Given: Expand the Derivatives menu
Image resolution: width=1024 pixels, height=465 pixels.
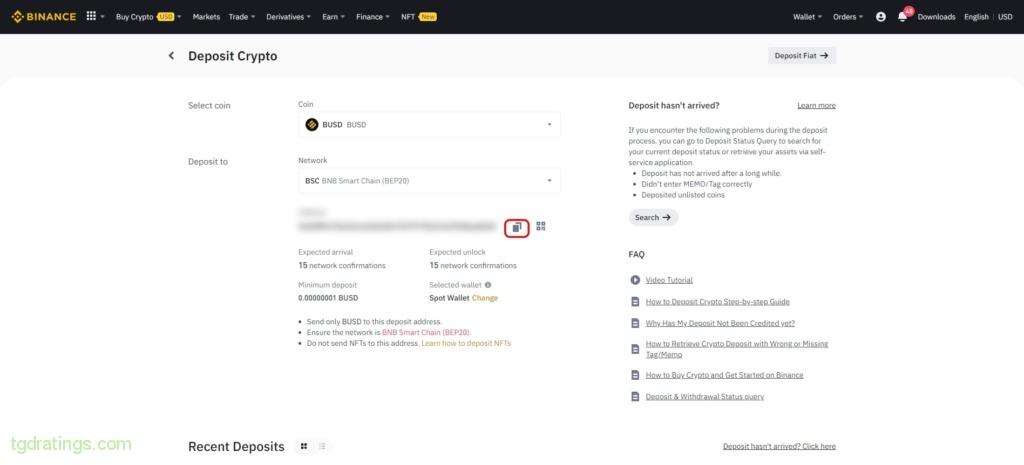Looking at the screenshot, I should (x=289, y=17).
